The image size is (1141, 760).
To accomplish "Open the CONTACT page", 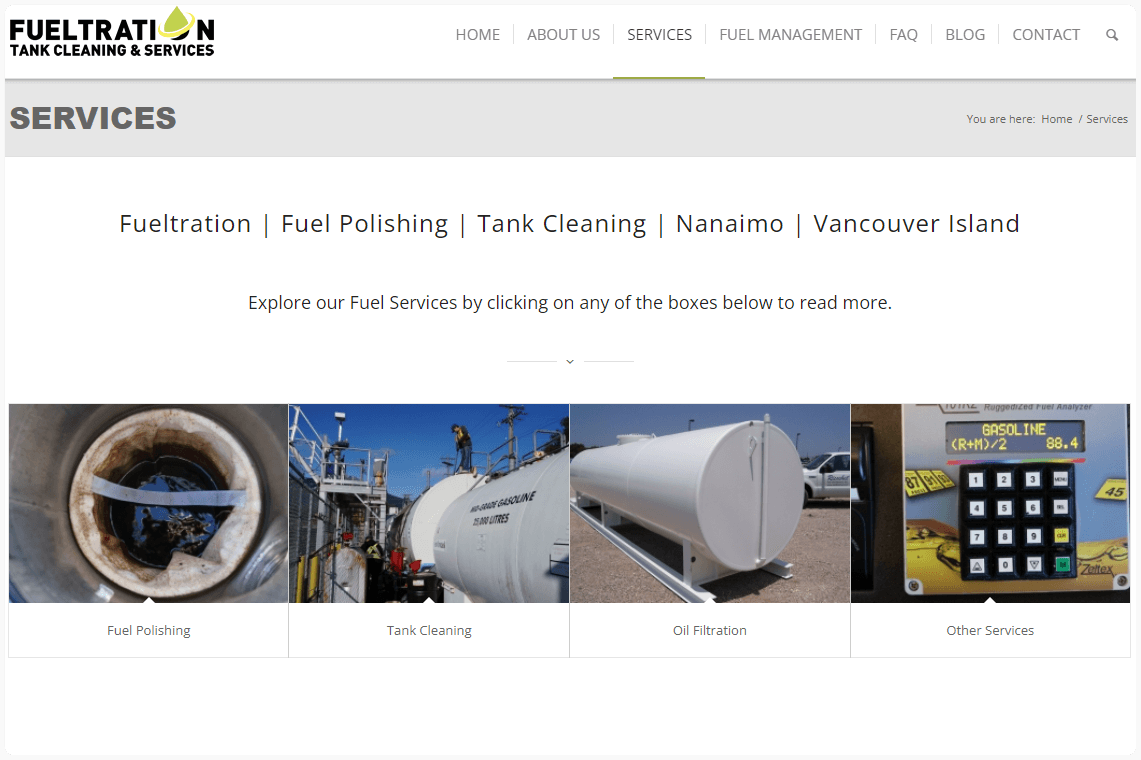I will pyautogui.click(x=1046, y=34).
